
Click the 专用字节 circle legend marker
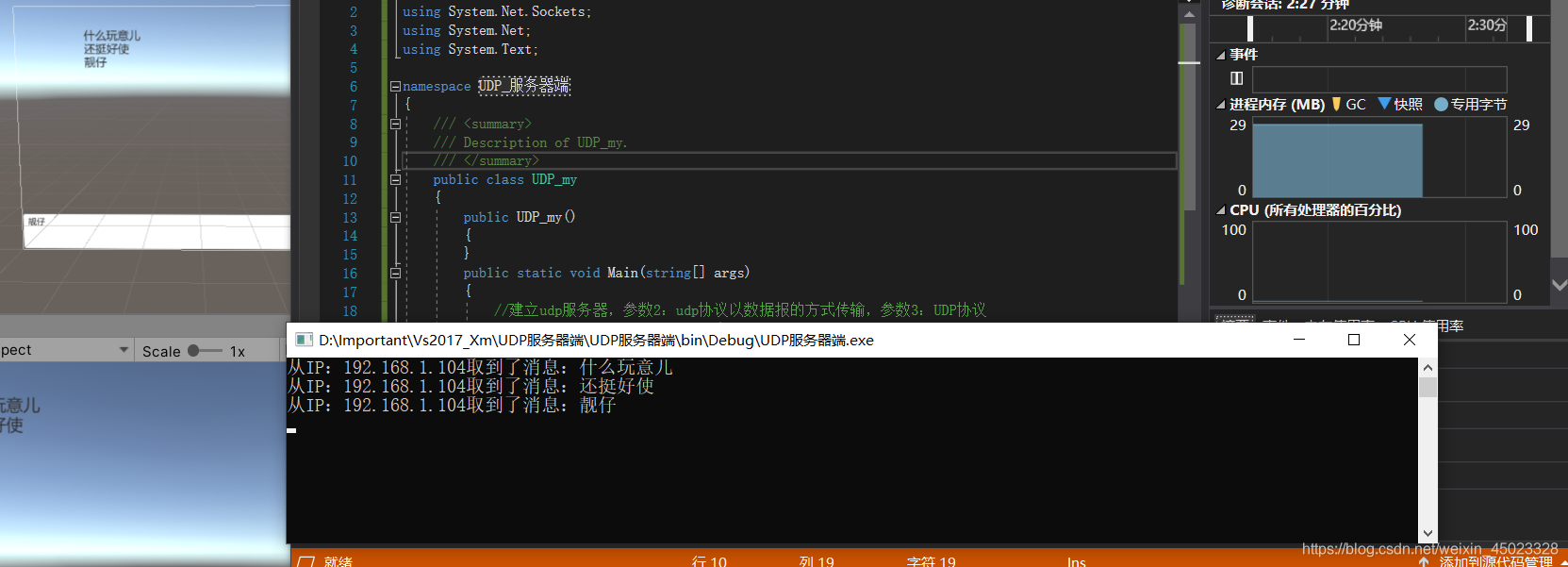[x=1441, y=105]
